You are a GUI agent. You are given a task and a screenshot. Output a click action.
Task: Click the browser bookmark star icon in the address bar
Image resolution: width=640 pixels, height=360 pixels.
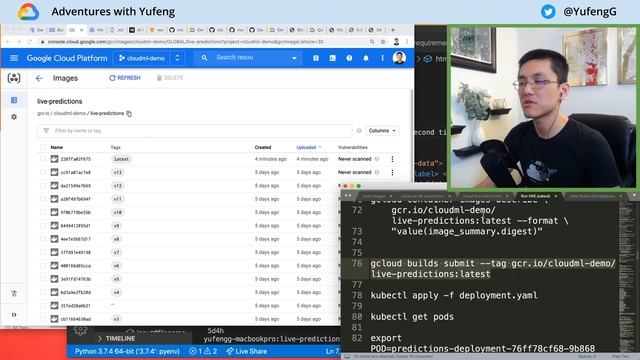383,42
